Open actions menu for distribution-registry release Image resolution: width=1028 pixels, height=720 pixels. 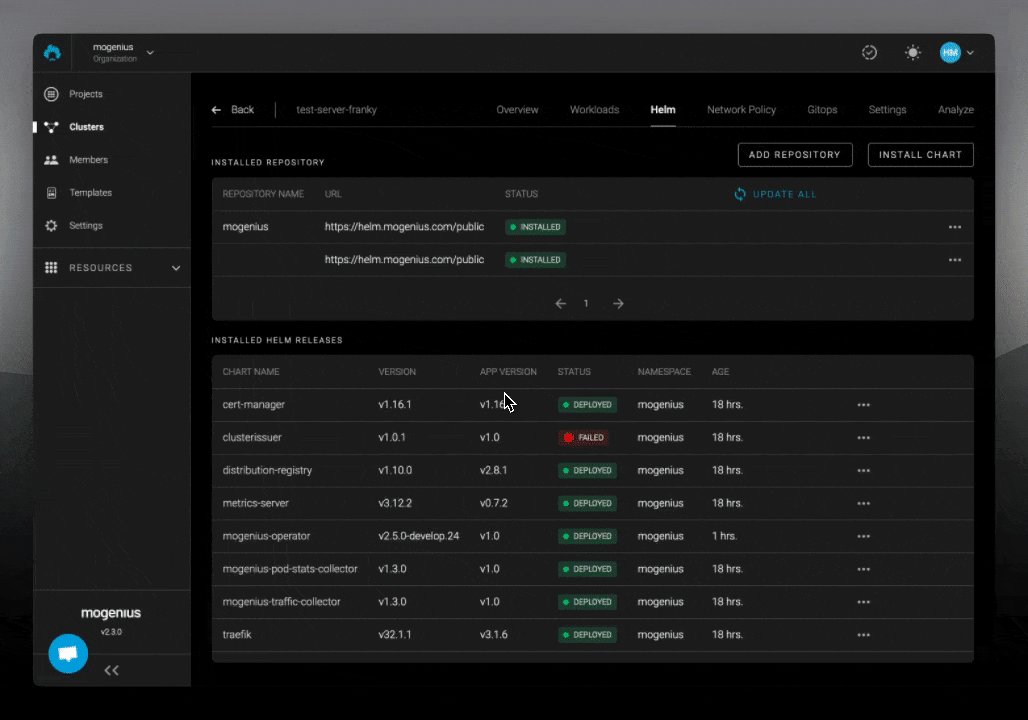tap(863, 470)
